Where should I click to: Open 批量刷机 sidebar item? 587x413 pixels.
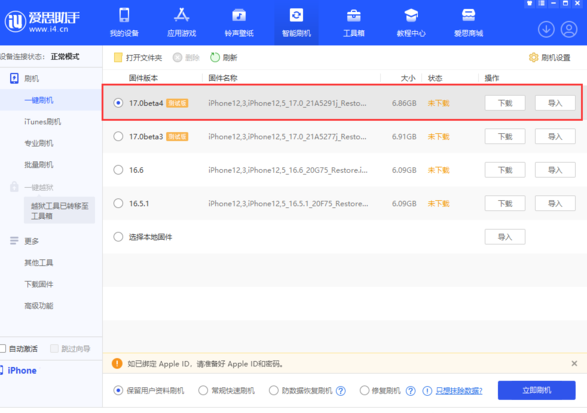(x=39, y=165)
